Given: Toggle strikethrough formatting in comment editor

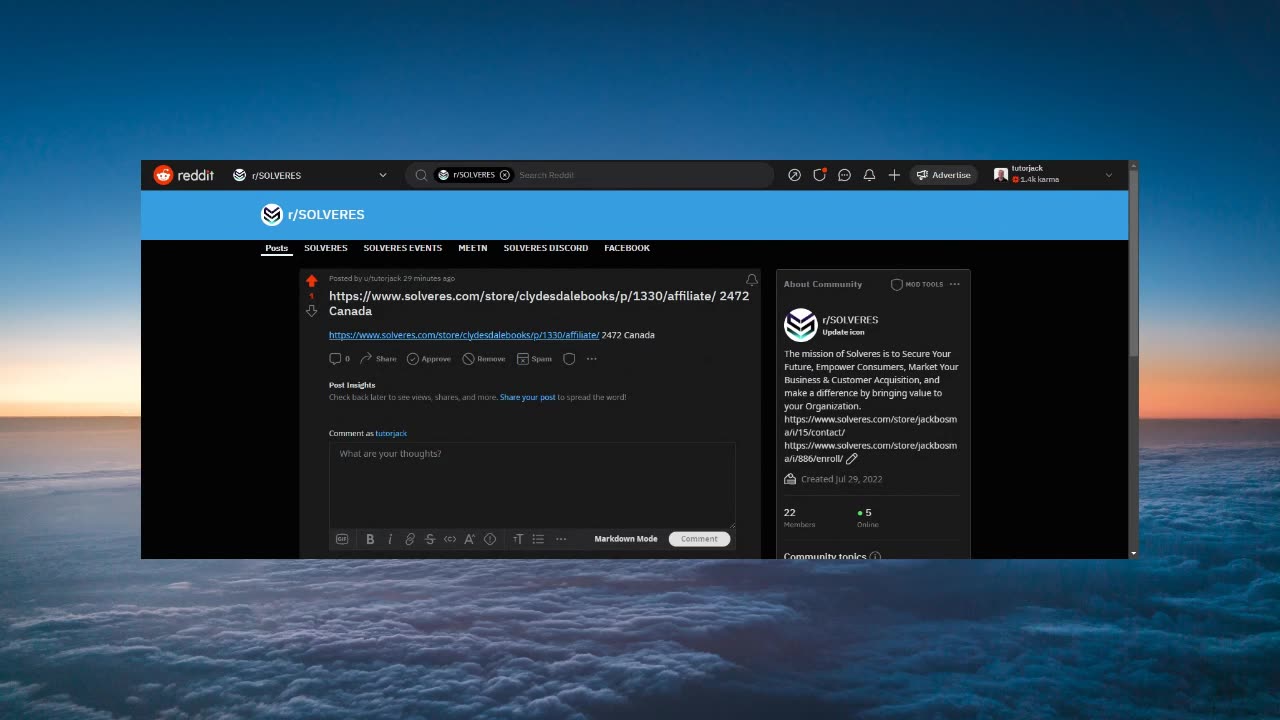Looking at the screenshot, I should tap(430, 539).
